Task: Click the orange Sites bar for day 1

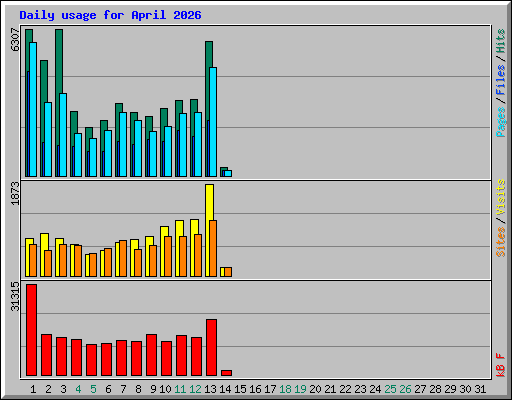Action: (x=33, y=260)
